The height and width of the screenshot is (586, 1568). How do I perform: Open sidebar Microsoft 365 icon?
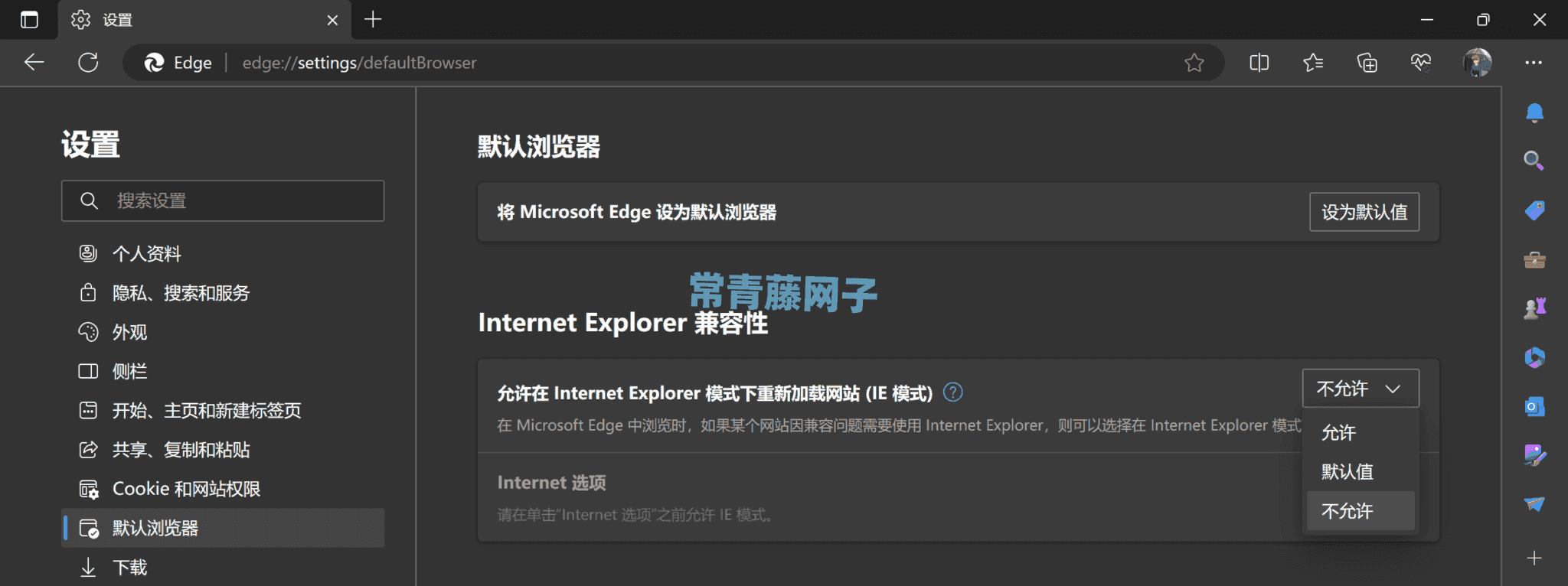click(1534, 357)
